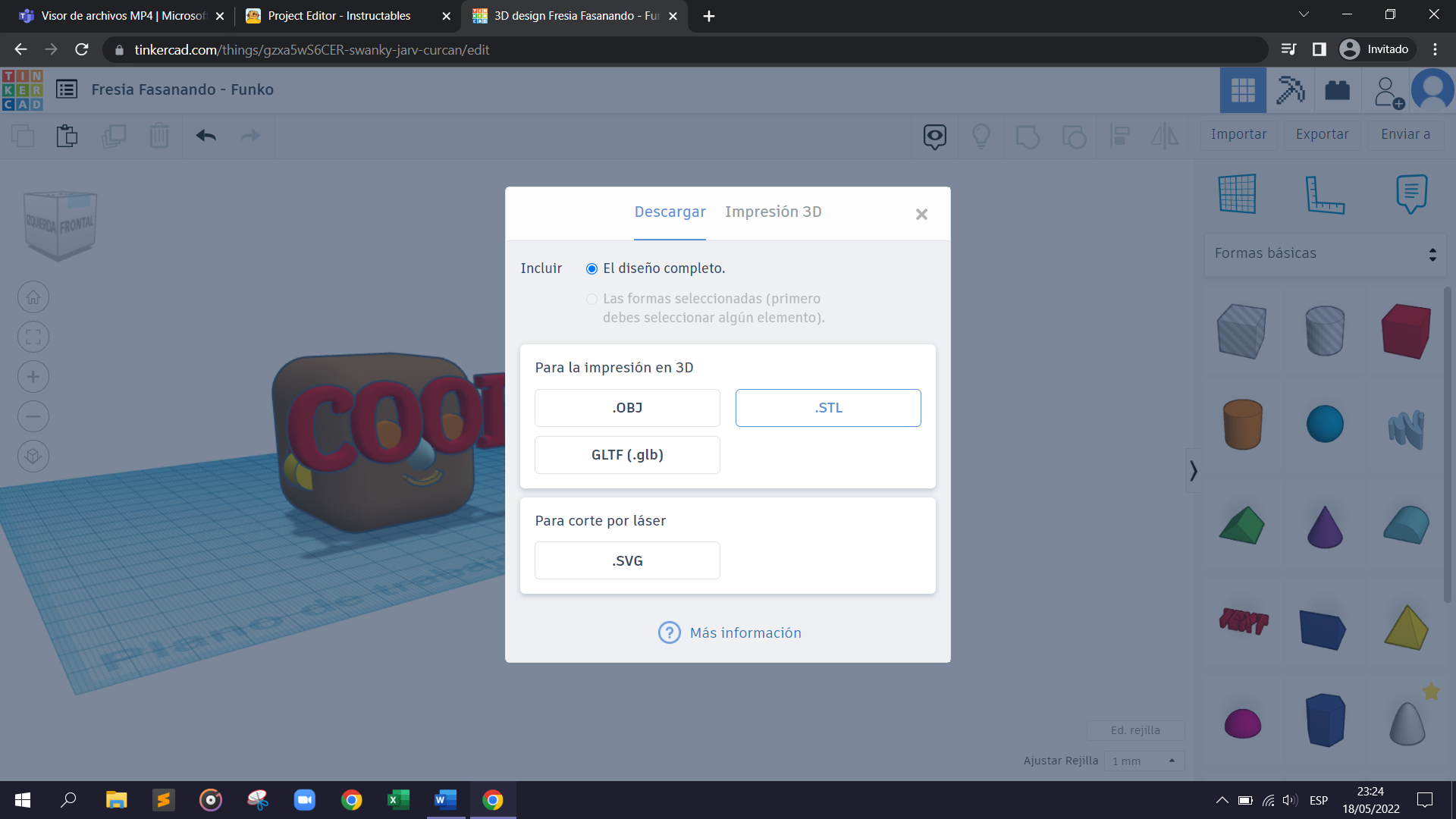Click the Ruler tool icon
The height and width of the screenshot is (819, 1456).
pos(1324,193)
